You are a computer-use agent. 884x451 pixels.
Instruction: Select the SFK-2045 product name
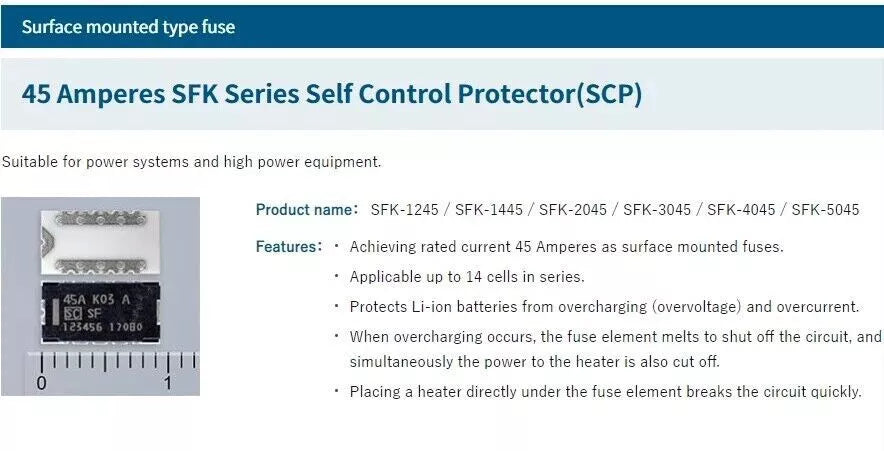click(573, 210)
